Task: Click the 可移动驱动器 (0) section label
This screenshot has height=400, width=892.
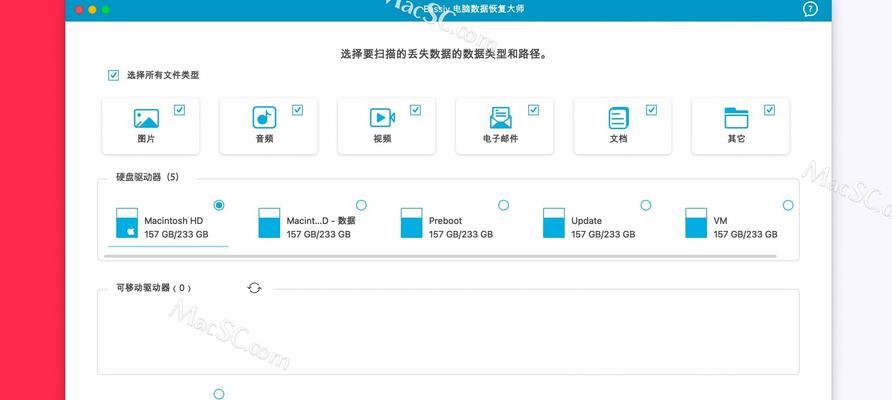Action: click(153, 288)
